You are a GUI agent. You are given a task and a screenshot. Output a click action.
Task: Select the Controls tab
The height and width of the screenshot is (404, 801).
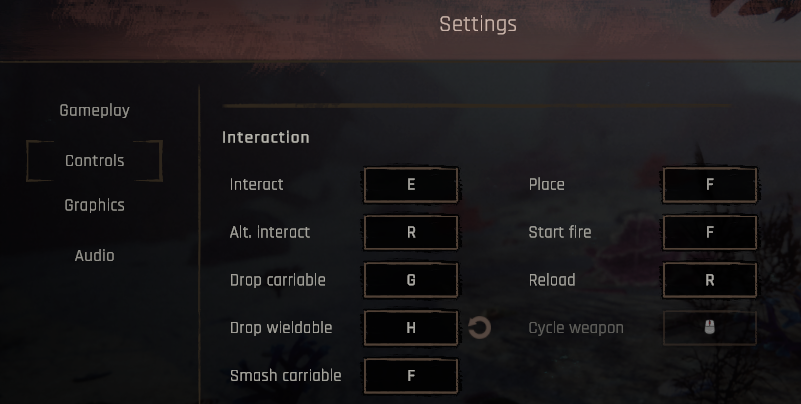click(x=95, y=161)
